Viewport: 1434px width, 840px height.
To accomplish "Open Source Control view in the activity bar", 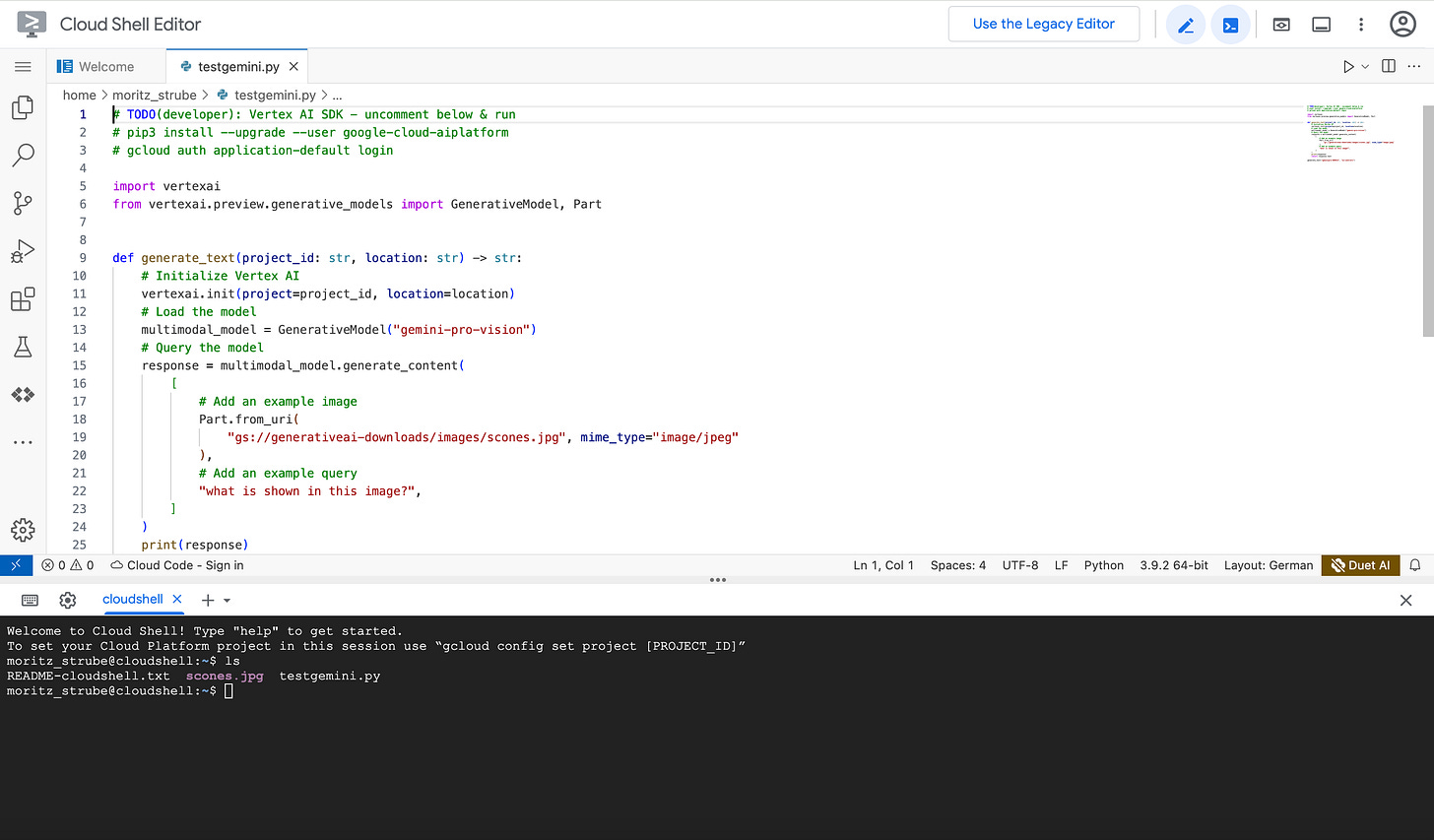I will (x=23, y=204).
